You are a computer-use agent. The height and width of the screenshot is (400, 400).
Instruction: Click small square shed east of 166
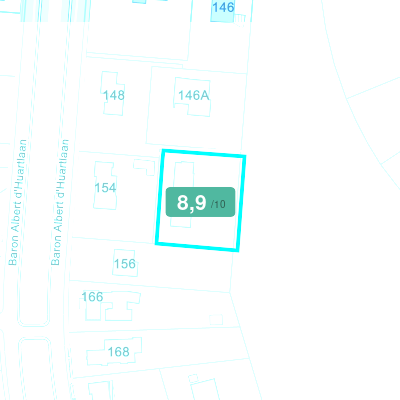[216, 320]
